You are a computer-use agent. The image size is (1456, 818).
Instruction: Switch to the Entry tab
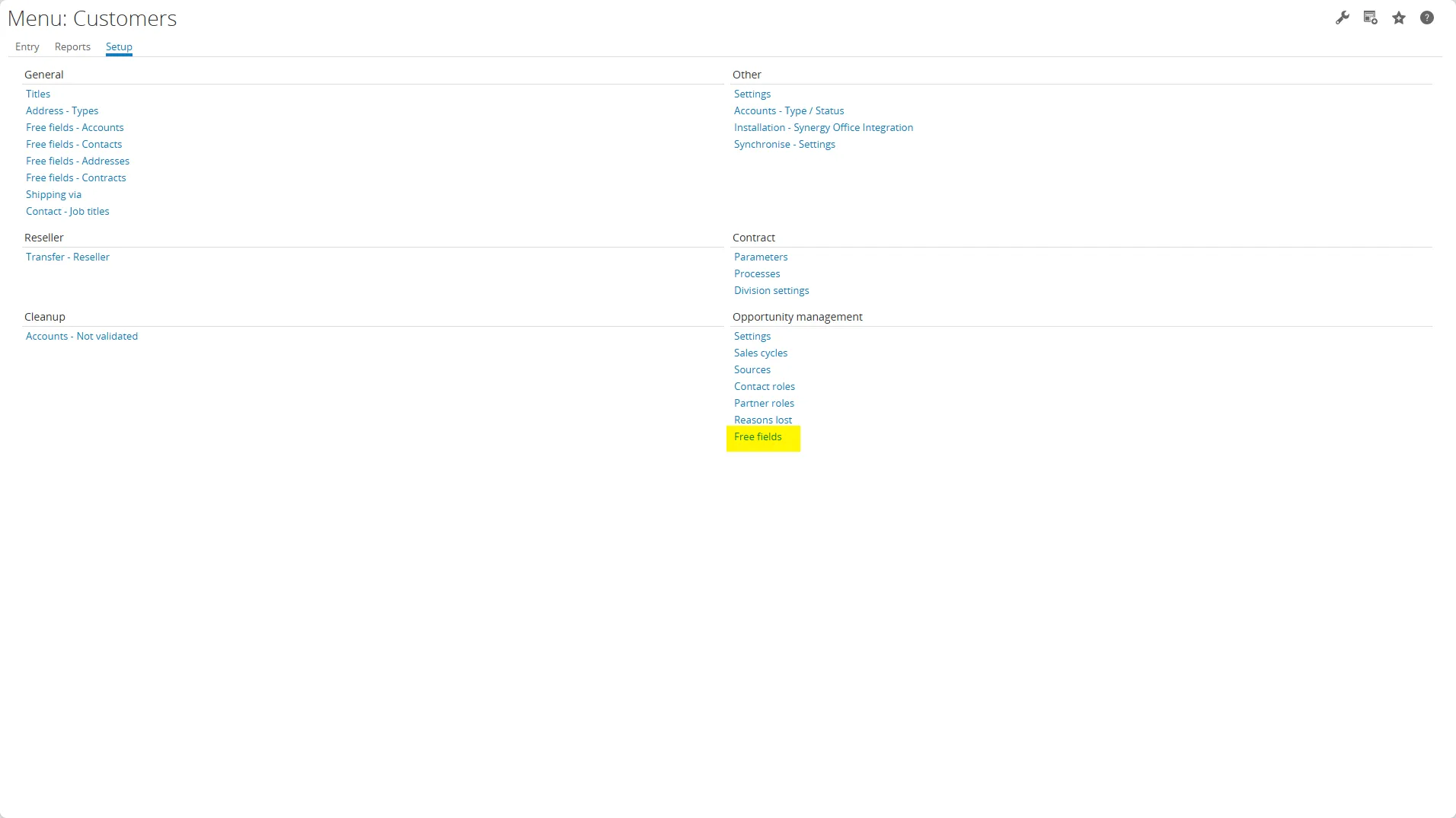coord(27,46)
